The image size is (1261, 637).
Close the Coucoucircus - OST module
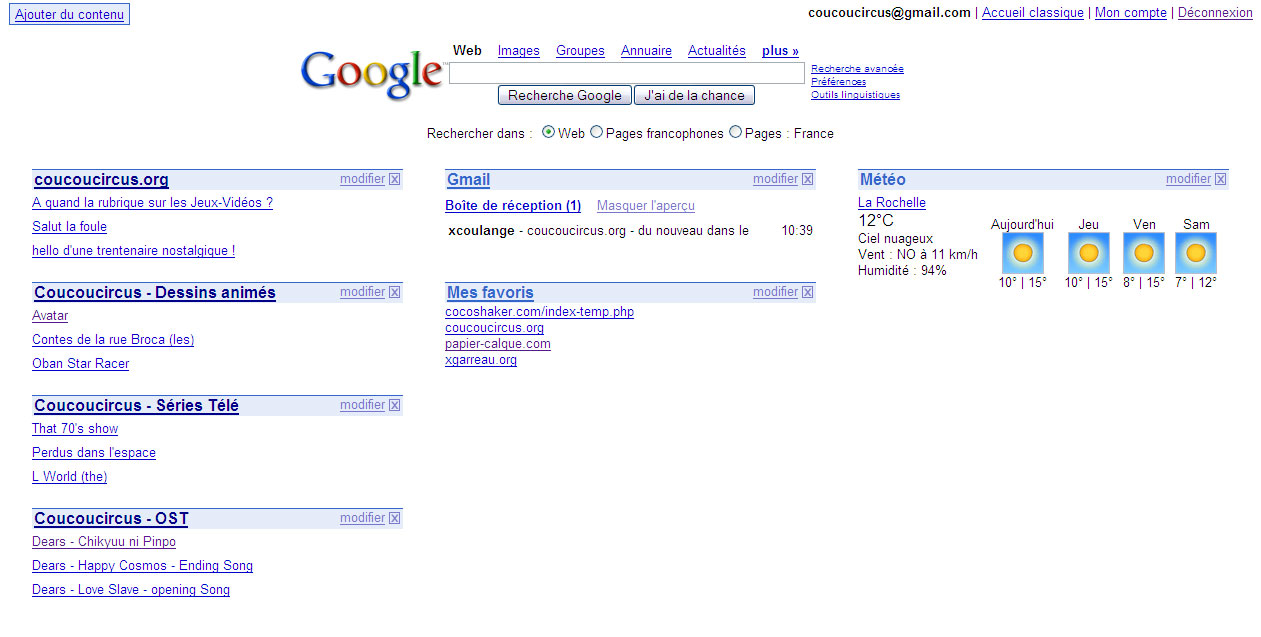click(x=394, y=519)
